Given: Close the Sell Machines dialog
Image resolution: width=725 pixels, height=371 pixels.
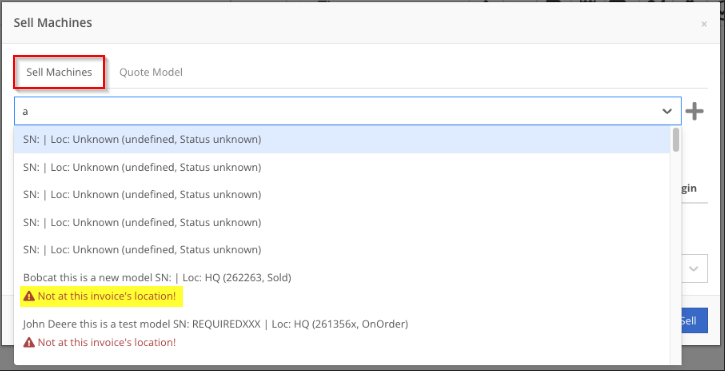Looking at the screenshot, I should pos(704,24).
